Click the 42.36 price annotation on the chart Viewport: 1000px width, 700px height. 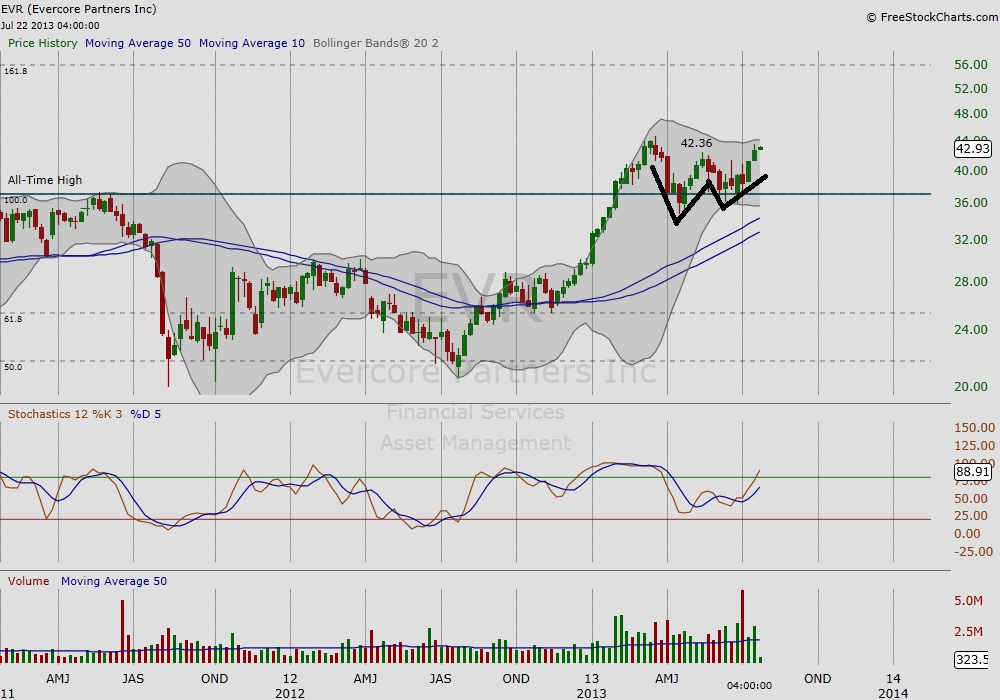(696, 143)
